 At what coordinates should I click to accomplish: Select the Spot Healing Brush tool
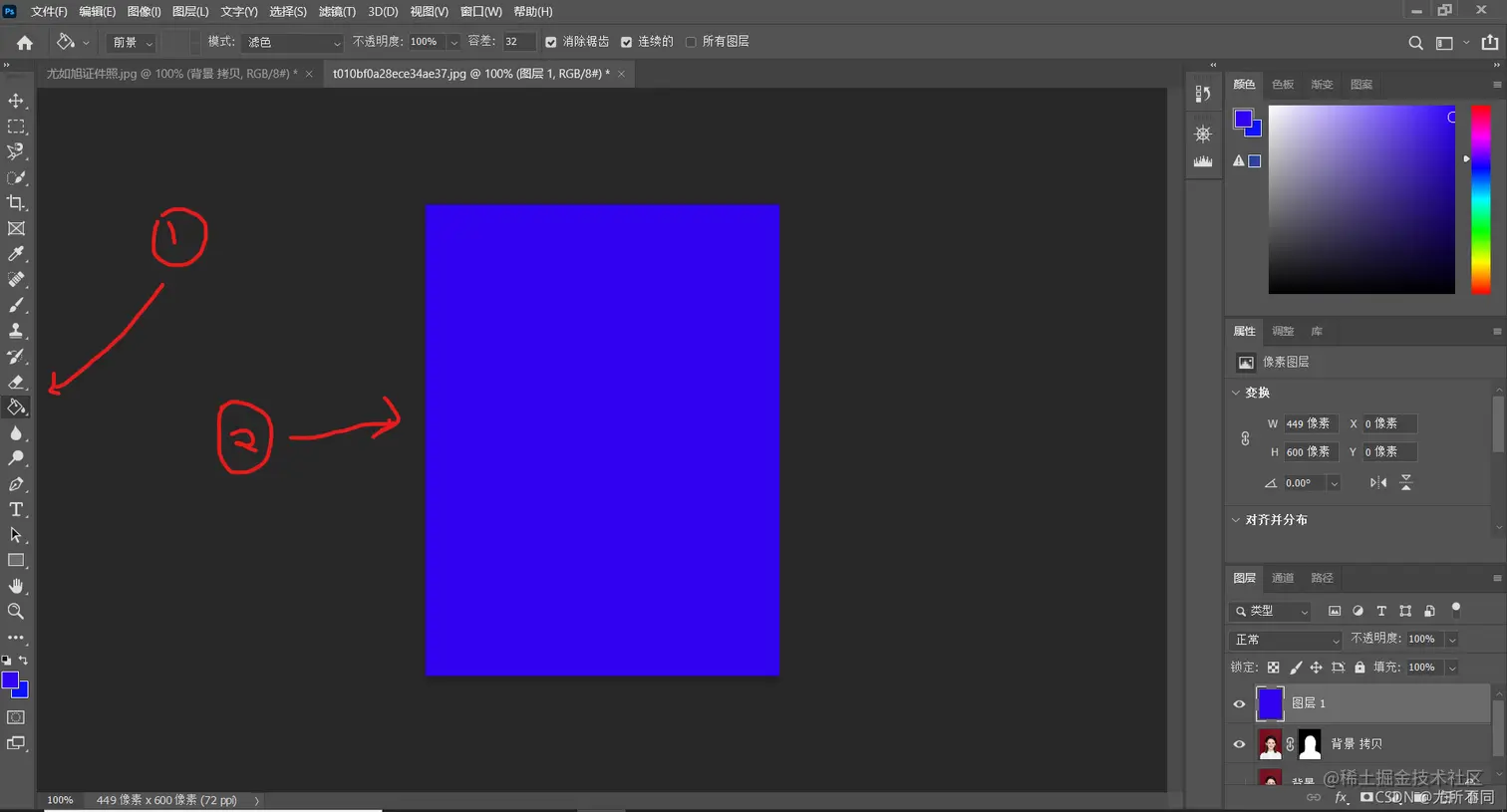[16, 280]
